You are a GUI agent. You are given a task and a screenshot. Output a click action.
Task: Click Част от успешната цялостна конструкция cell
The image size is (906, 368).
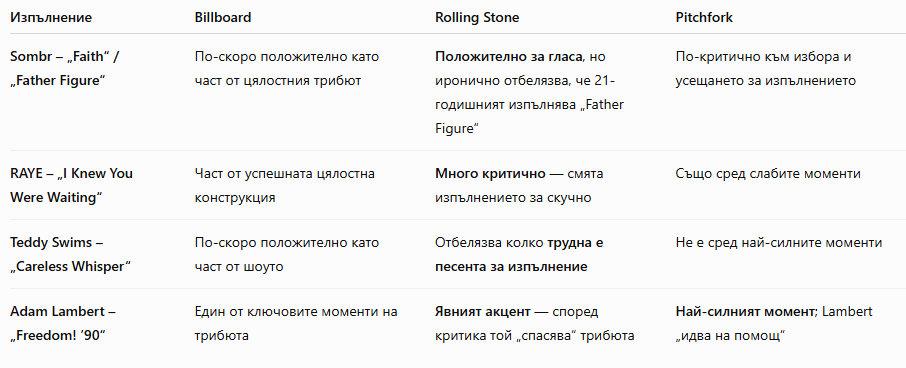[x=285, y=185]
